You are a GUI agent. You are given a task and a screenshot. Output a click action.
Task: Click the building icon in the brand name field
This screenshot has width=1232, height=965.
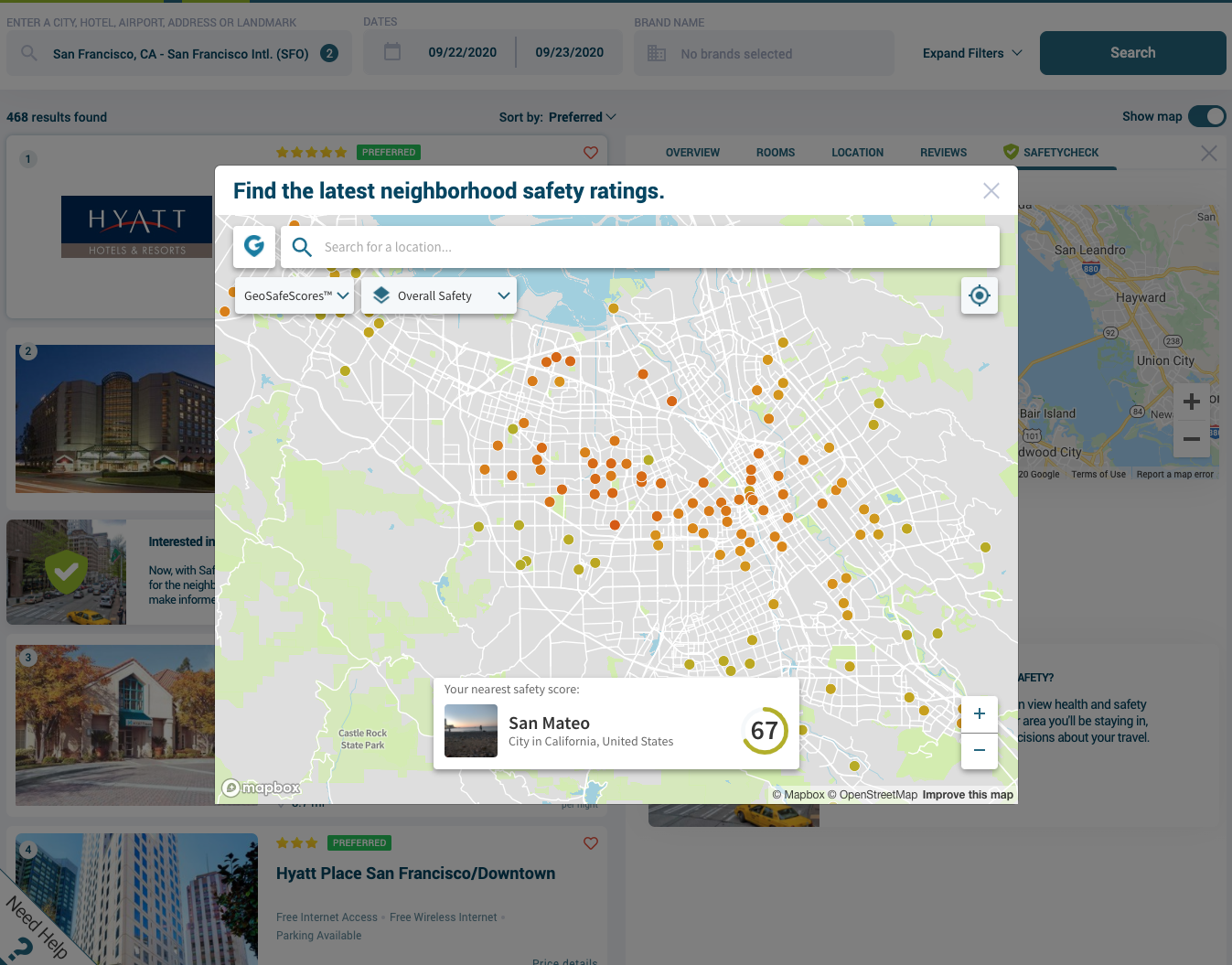point(656,53)
